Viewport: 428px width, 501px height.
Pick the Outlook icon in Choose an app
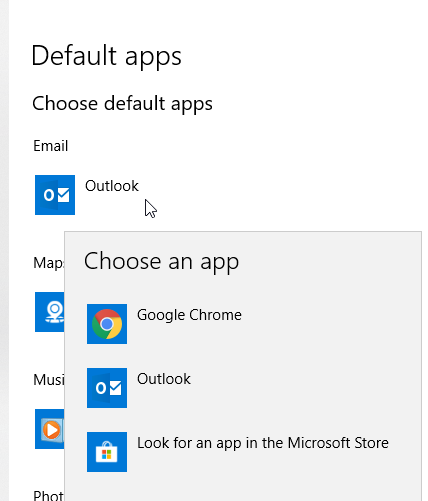107,388
